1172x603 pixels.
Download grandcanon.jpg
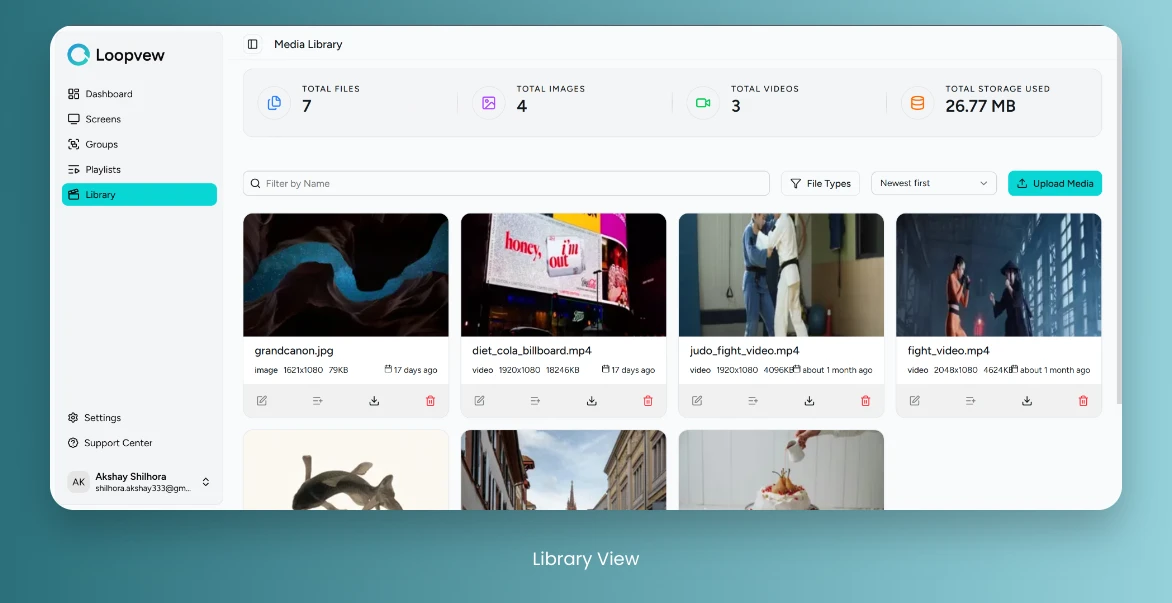tap(374, 401)
